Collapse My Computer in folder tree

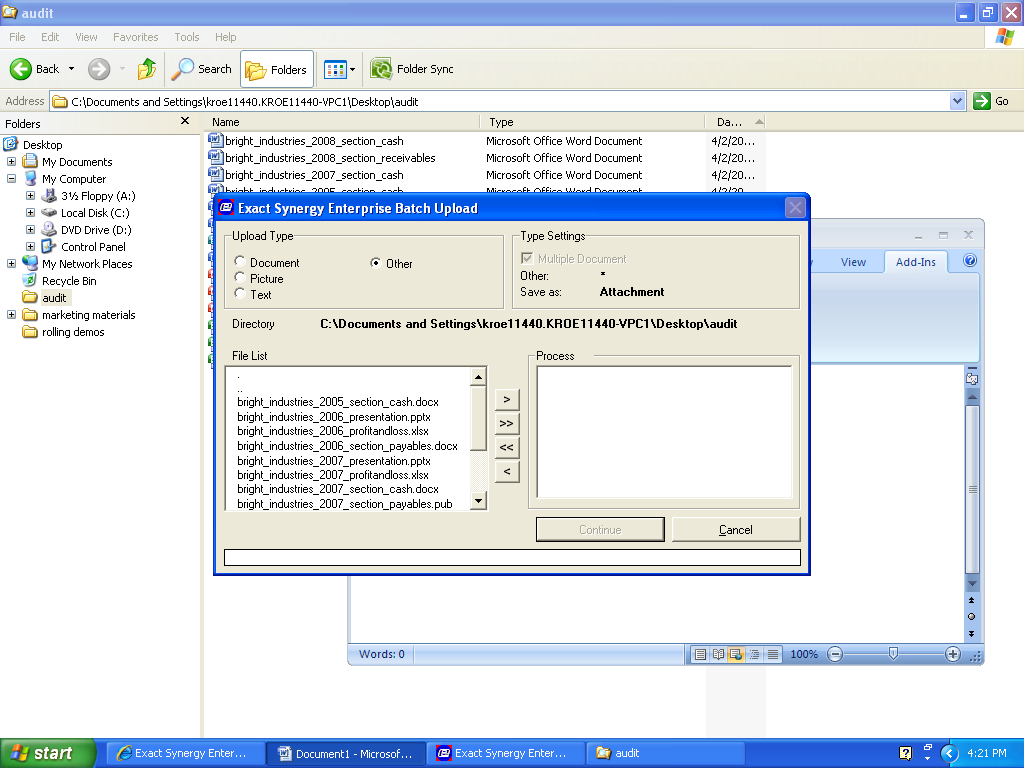point(11,178)
